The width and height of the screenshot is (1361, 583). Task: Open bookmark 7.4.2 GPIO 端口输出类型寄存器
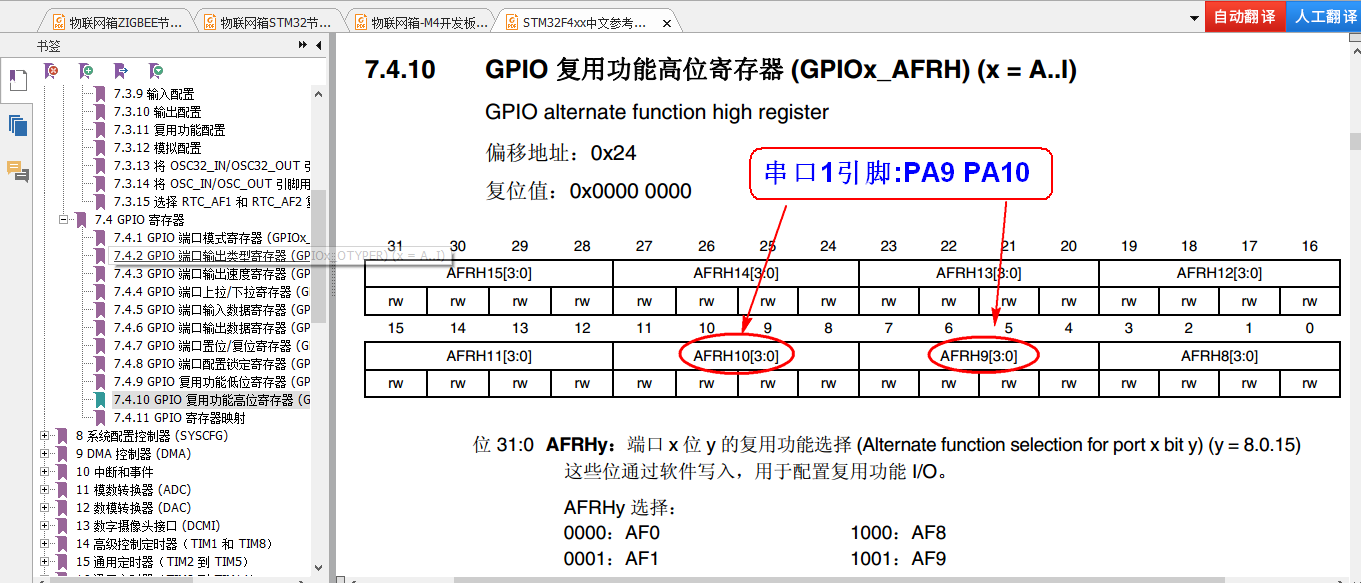pos(211,256)
